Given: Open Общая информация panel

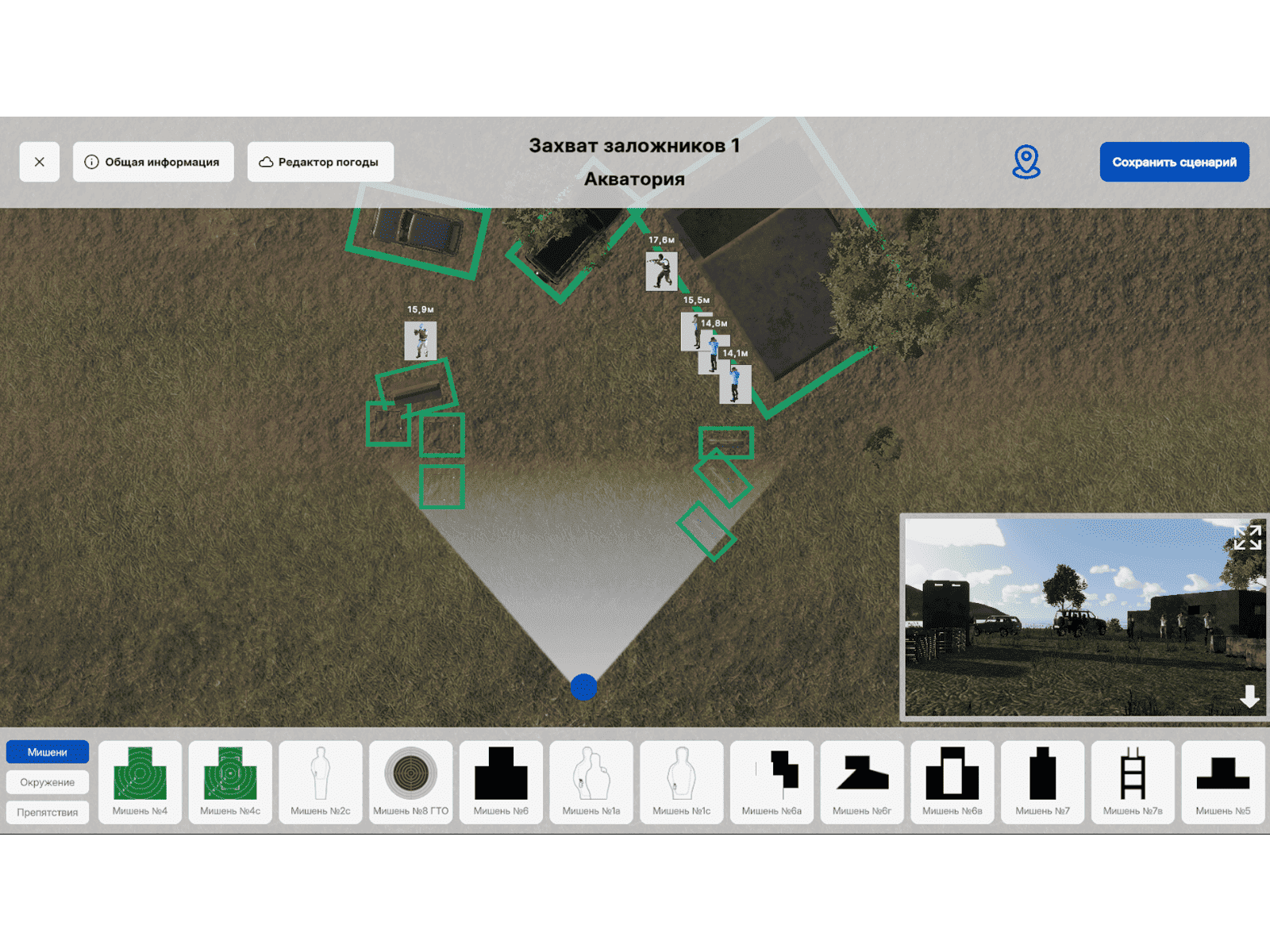Looking at the screenshot, I should click(153, 162).
